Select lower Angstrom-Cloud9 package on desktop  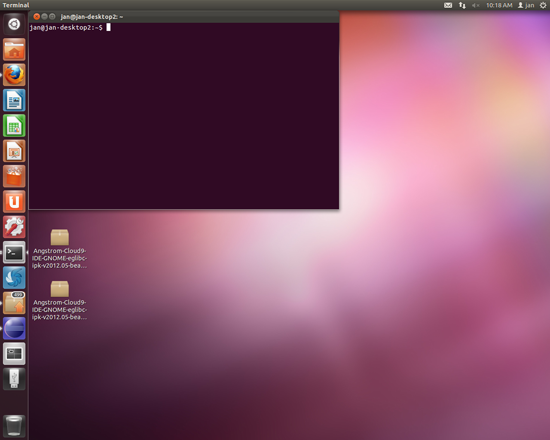pos(59,300)
